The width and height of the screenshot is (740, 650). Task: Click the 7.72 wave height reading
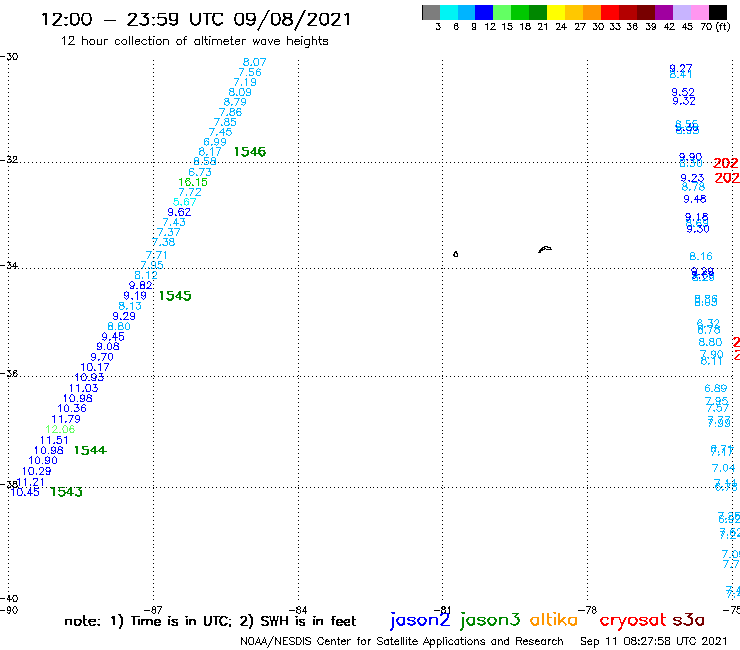190,193
